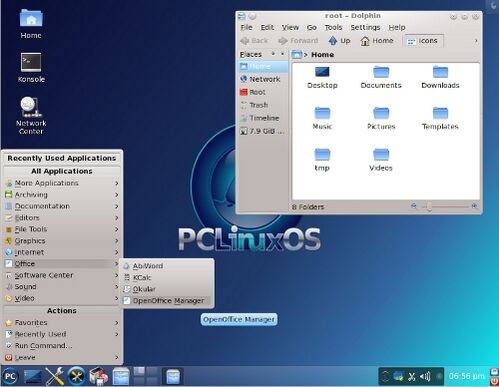Viewport: 499px width, 387px height.
Task: Click the volume speaker icon in the system tray
Action: point(425,377)
